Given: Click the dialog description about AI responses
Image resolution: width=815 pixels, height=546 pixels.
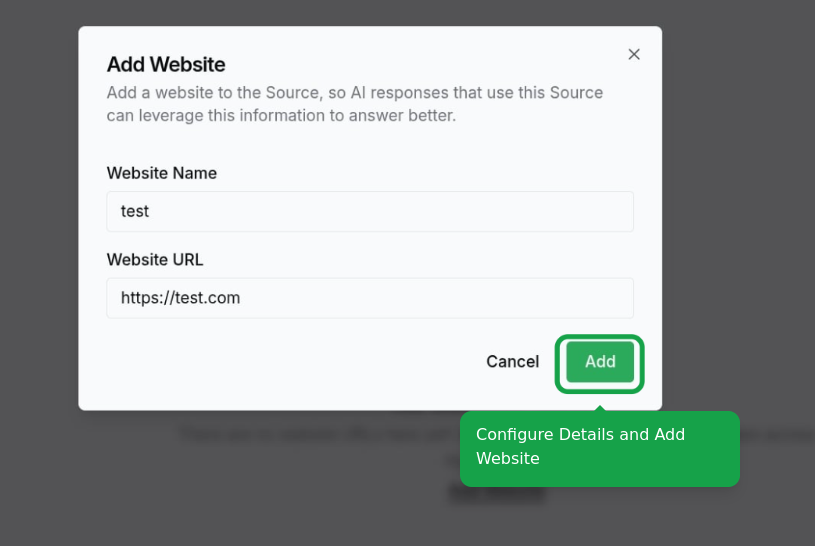Looking at the screenshot, I should [x=354, y=103].
